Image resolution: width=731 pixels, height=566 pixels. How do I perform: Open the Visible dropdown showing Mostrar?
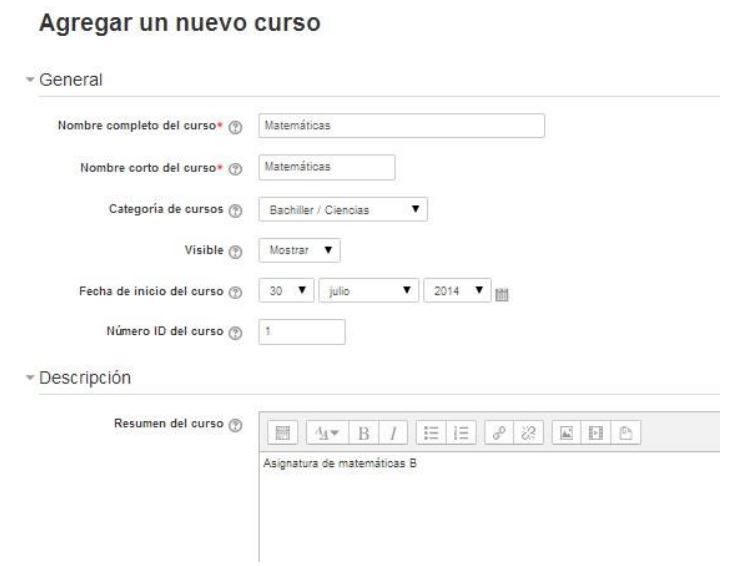point(299,250)
